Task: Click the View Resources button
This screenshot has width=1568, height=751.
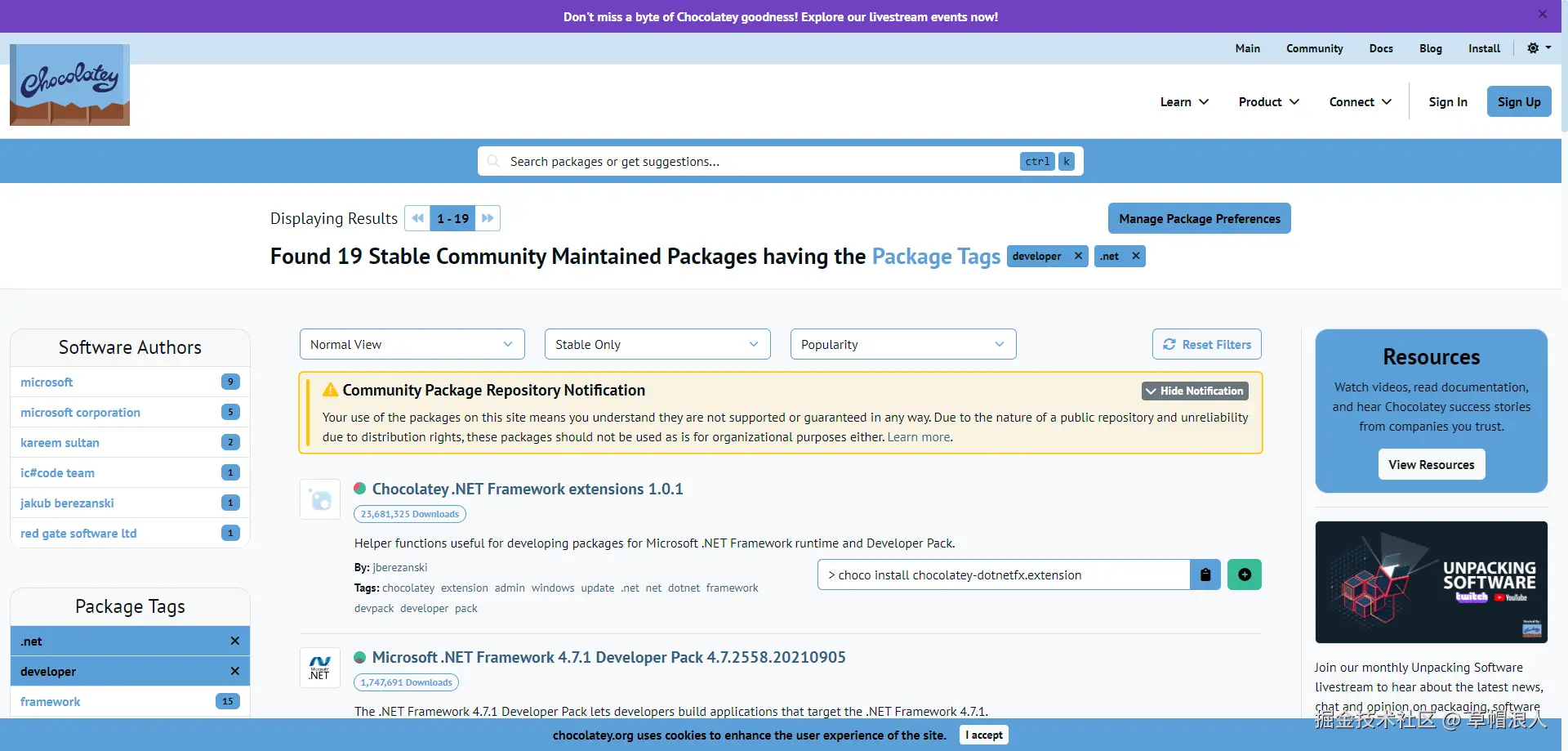Action: 1432,464
